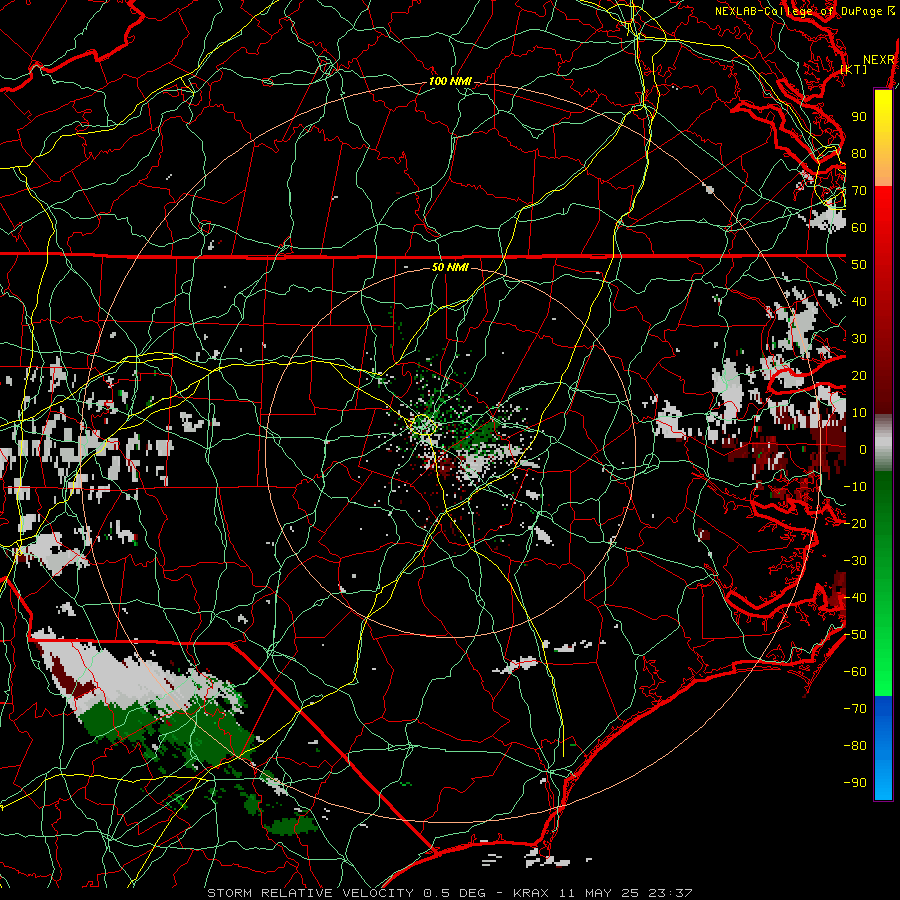Click the 30 value on the velocity scale
This screenshot has width=900, height=900.
pos(859,339)
